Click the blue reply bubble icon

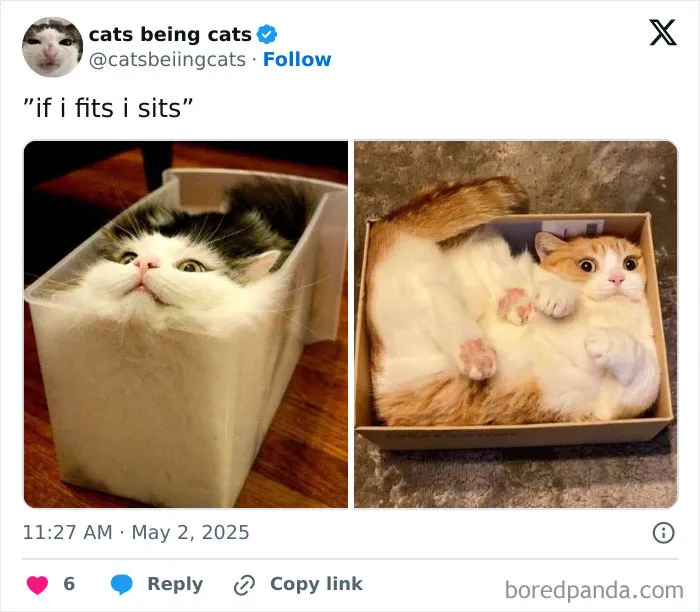pyautogui.click(x=121, y=584)
